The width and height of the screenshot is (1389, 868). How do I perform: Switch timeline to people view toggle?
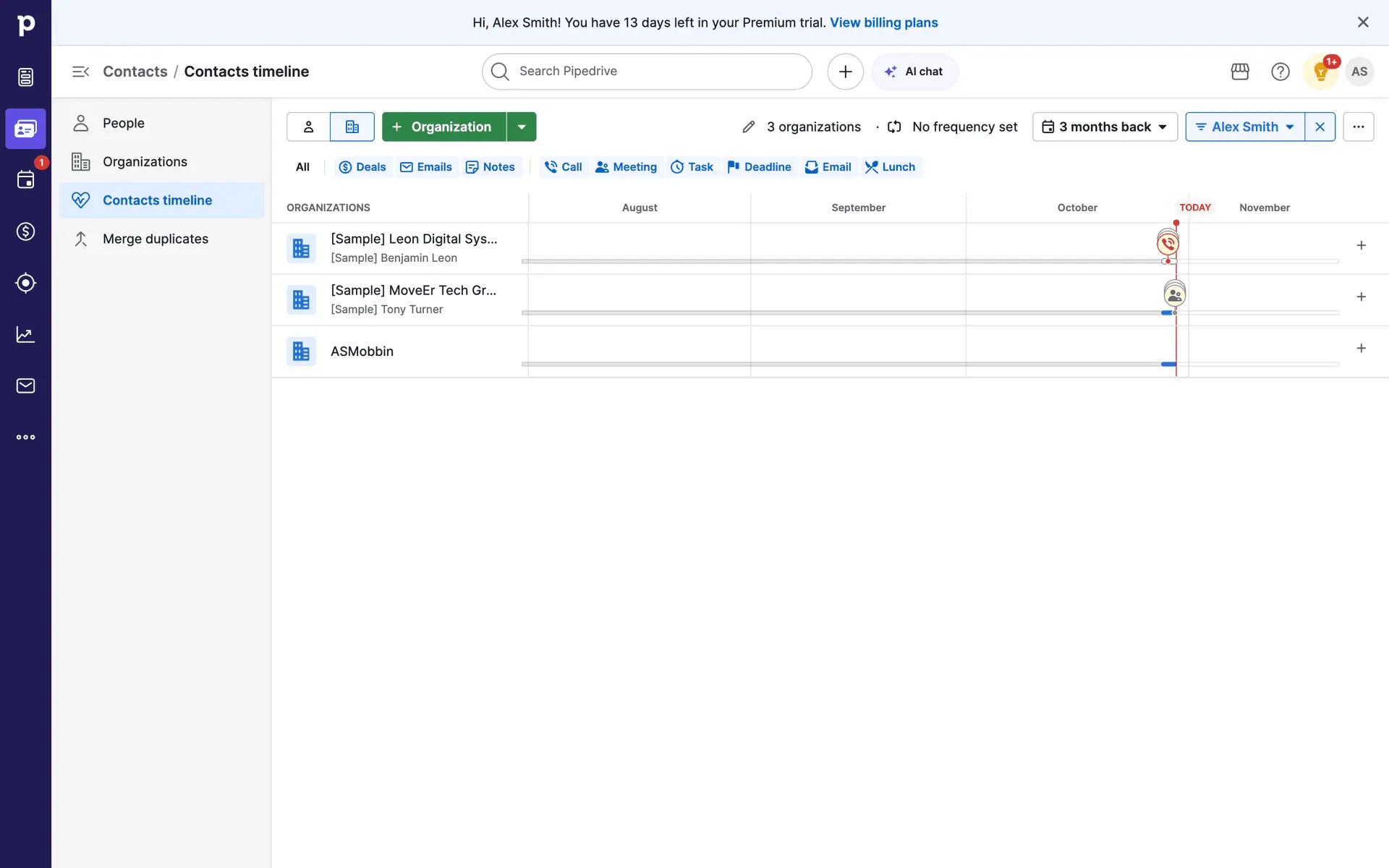tap(308, 127)
